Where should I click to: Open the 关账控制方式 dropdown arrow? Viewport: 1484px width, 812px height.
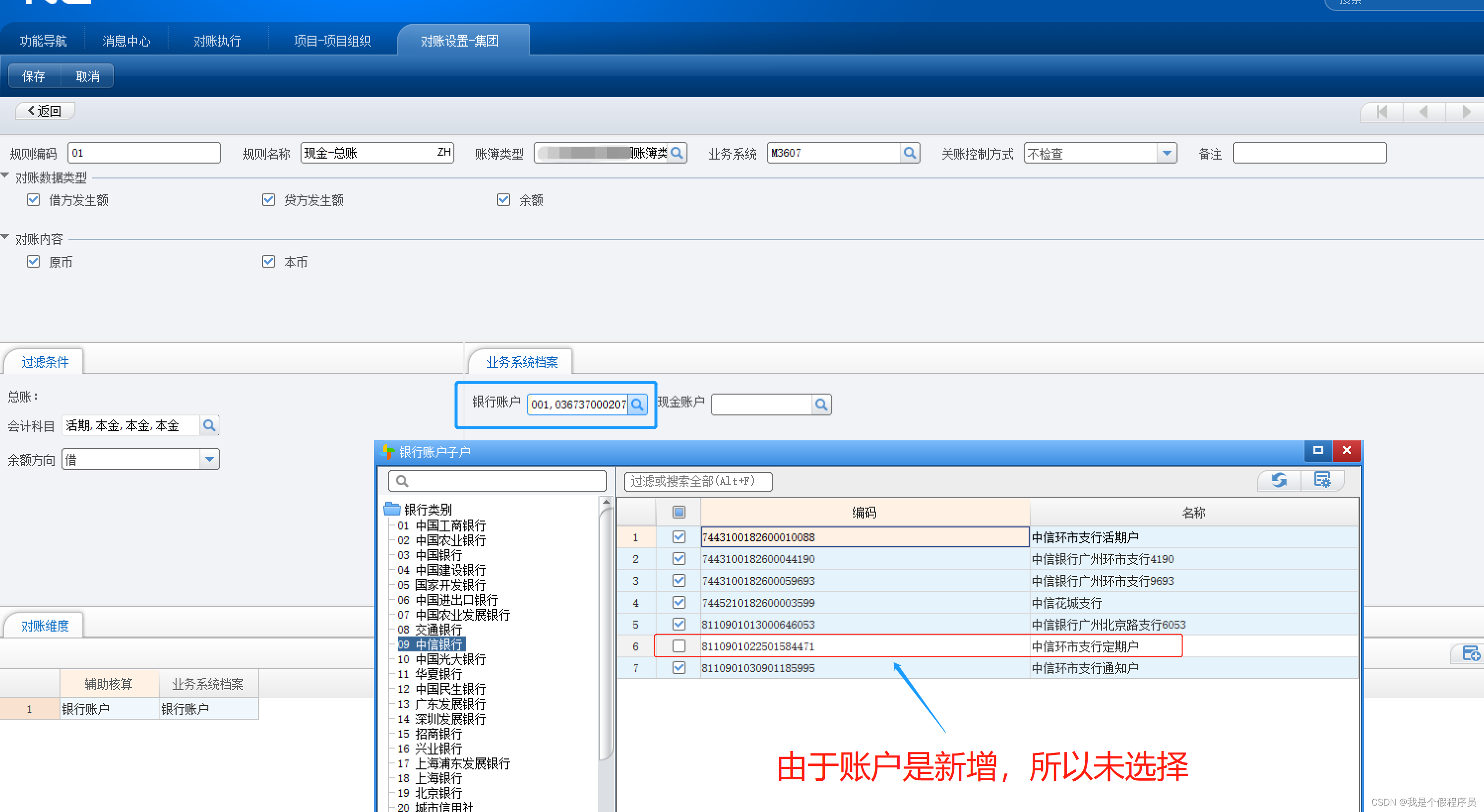[1167, 153]
